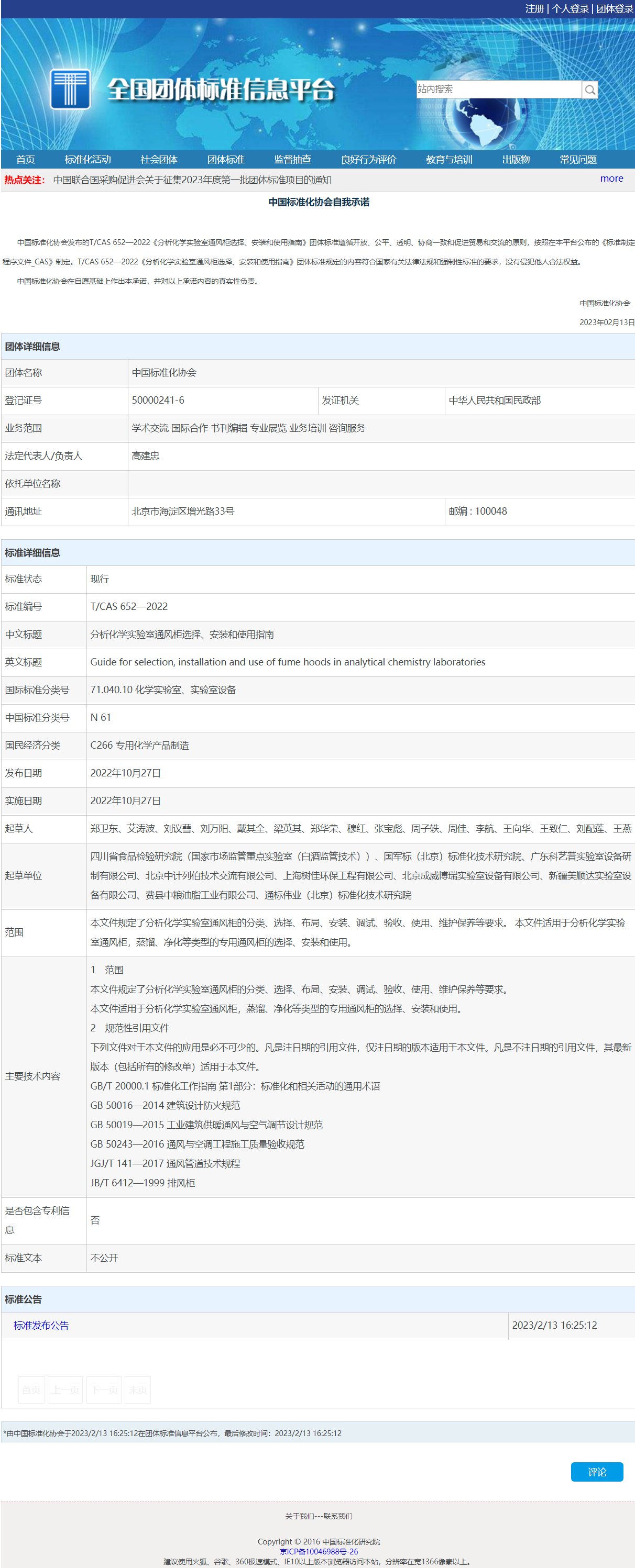The image size is (635, 1568).
Task: Select the registration number 50000241-6
Action: [158, 400]
